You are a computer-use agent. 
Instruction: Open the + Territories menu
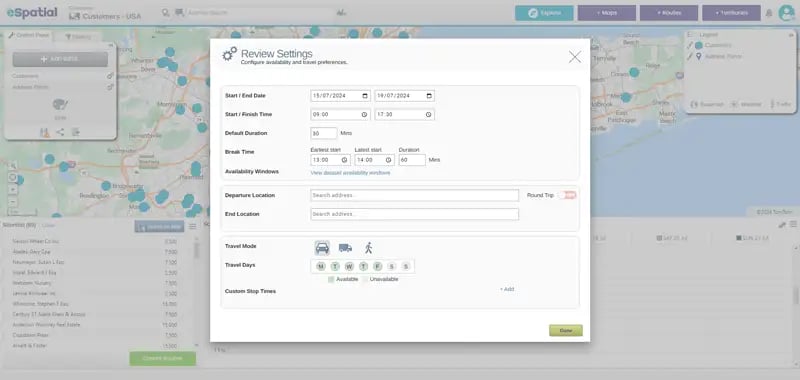(x=731, y=13)
